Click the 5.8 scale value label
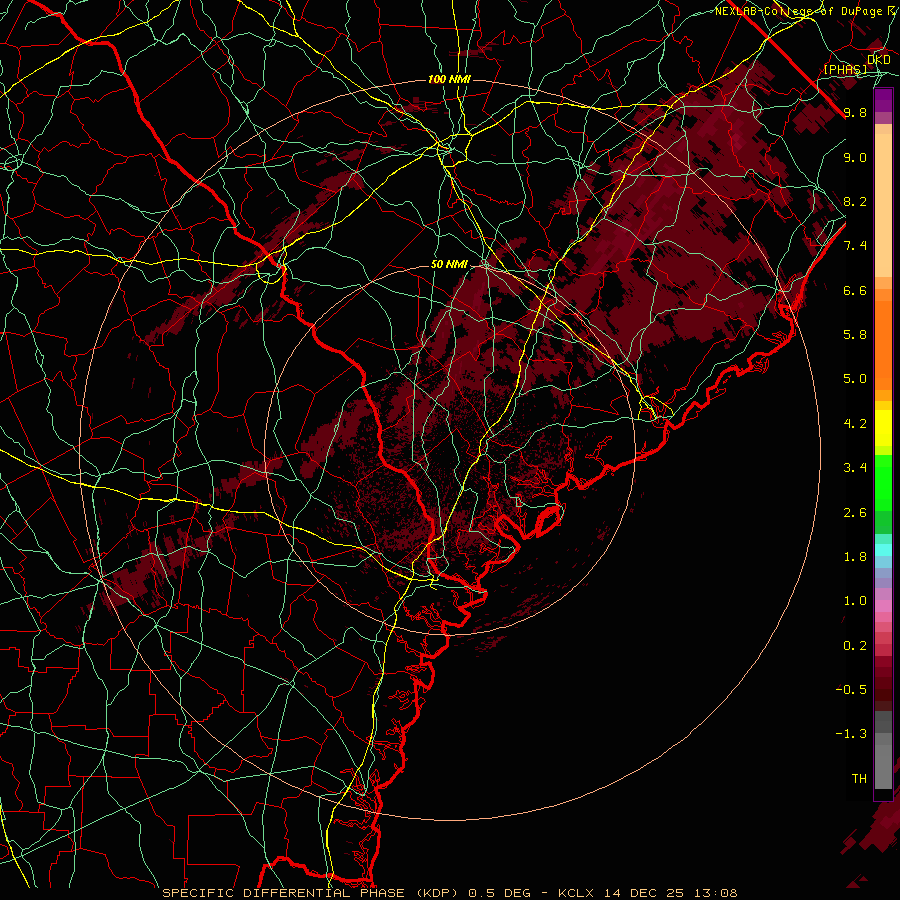The height and width of the screenshot is (900, 900). [855, 335]
